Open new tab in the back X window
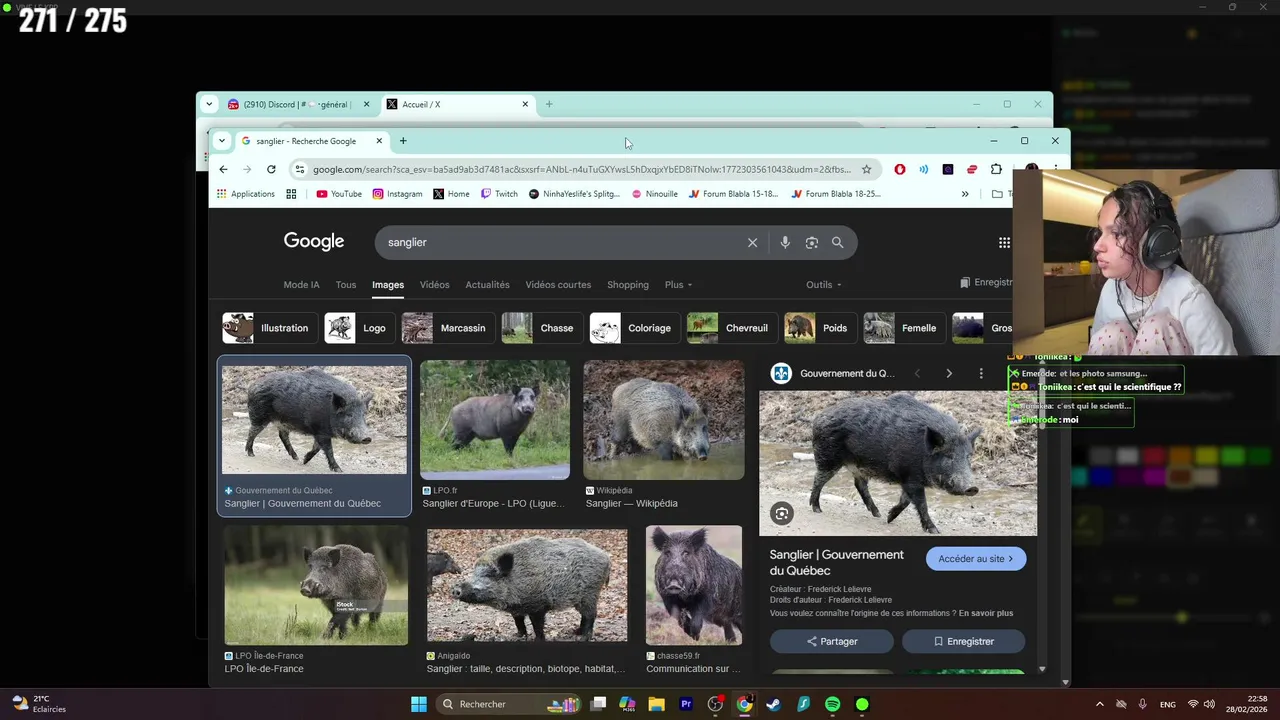1280x720 pixels. pos(548,104)
